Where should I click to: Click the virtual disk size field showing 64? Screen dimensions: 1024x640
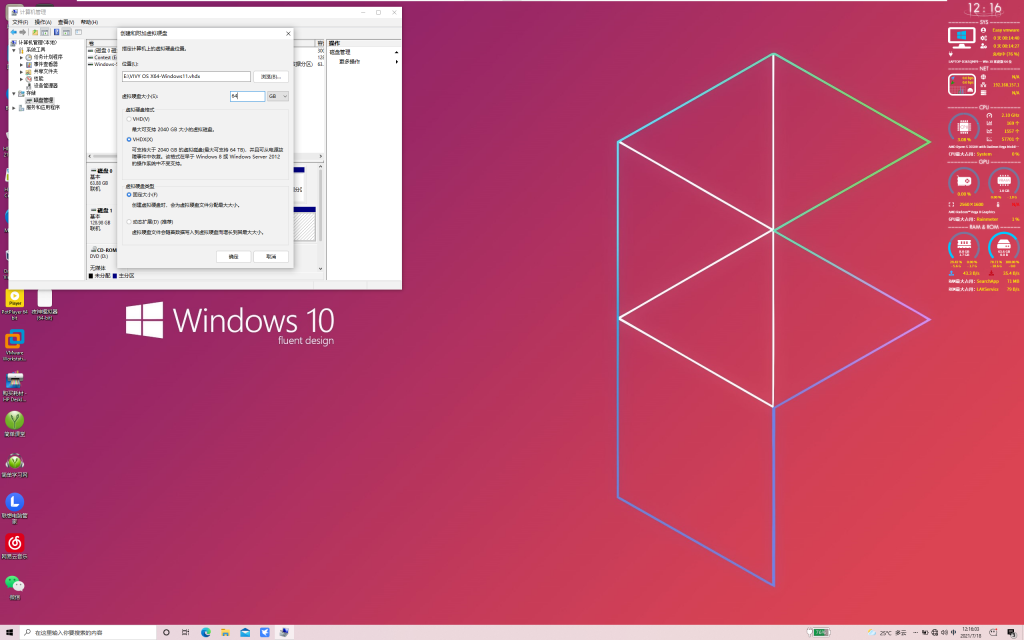click(x=248, y=96)
